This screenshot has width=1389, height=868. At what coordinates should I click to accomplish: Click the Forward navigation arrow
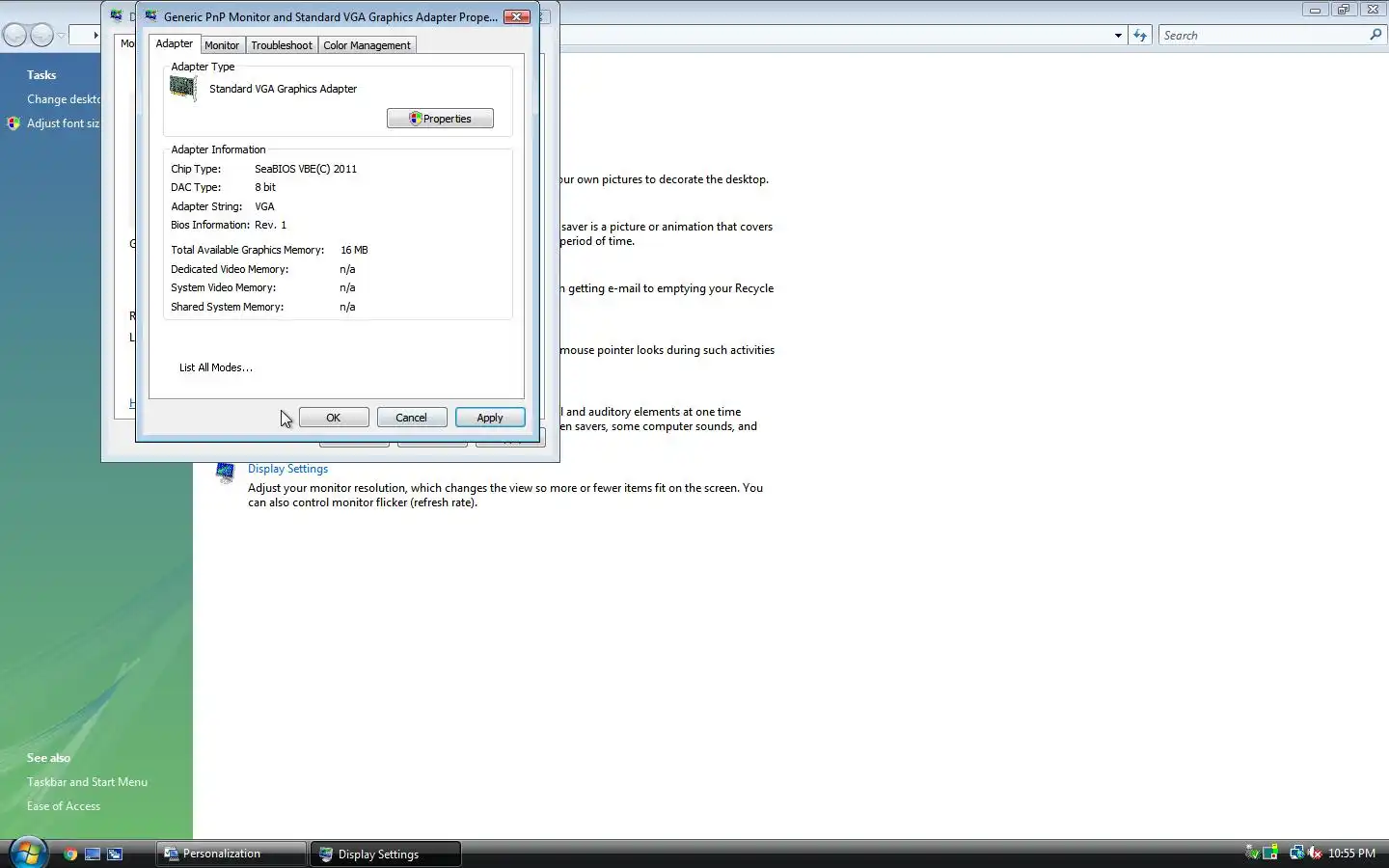click(41, 36)
